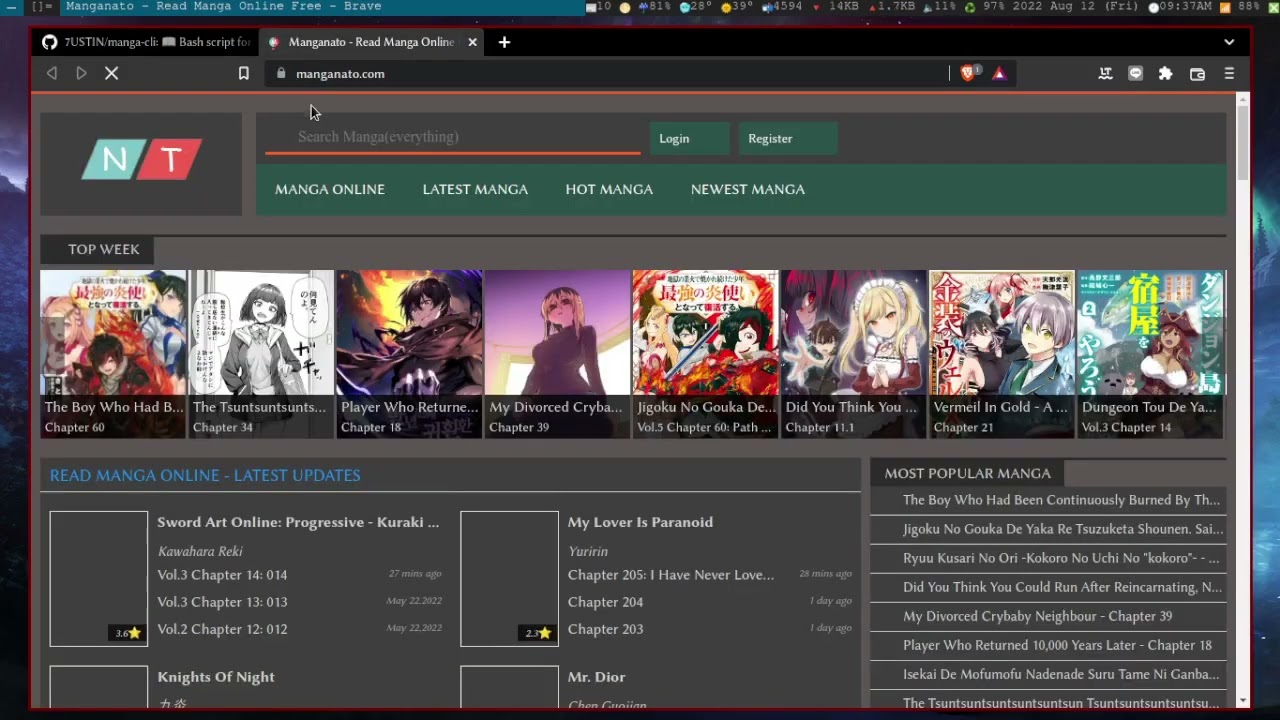Switch to the 7USTIN/manga-cli GitHub tab
This screenshot has width=1280, height=720.
(x=146, y=42)
